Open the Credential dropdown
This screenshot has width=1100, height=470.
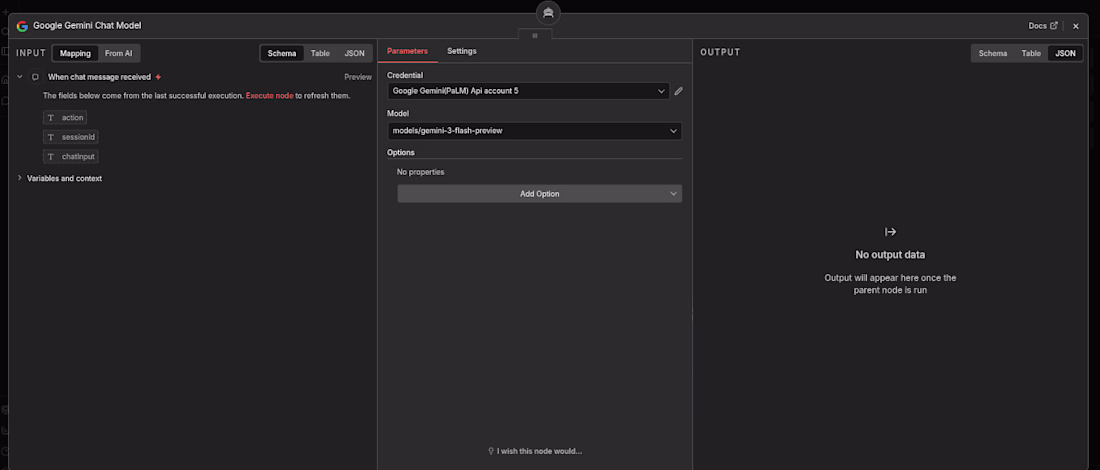coord(528,91)
